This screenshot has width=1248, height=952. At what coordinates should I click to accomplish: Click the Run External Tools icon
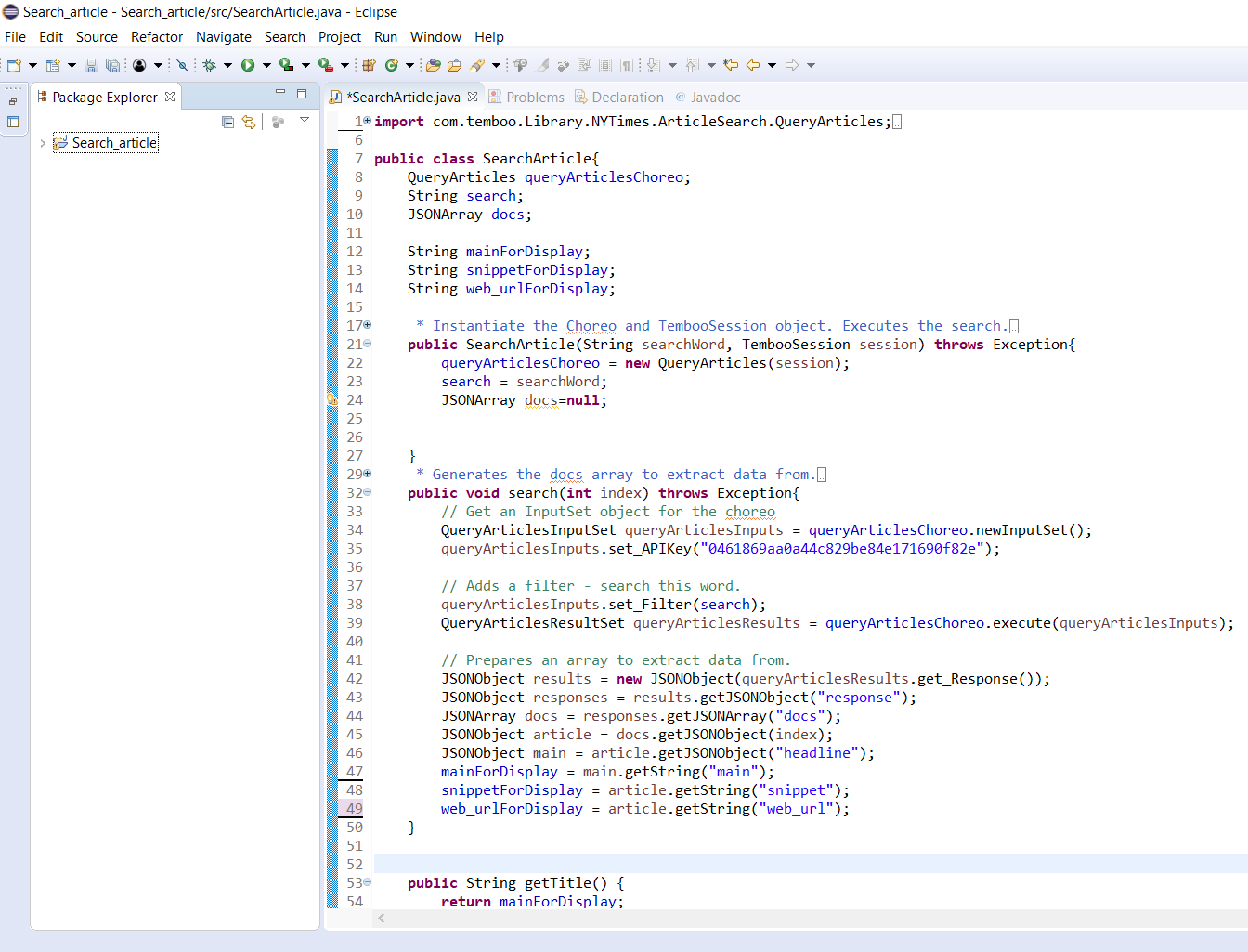point(326,65)
